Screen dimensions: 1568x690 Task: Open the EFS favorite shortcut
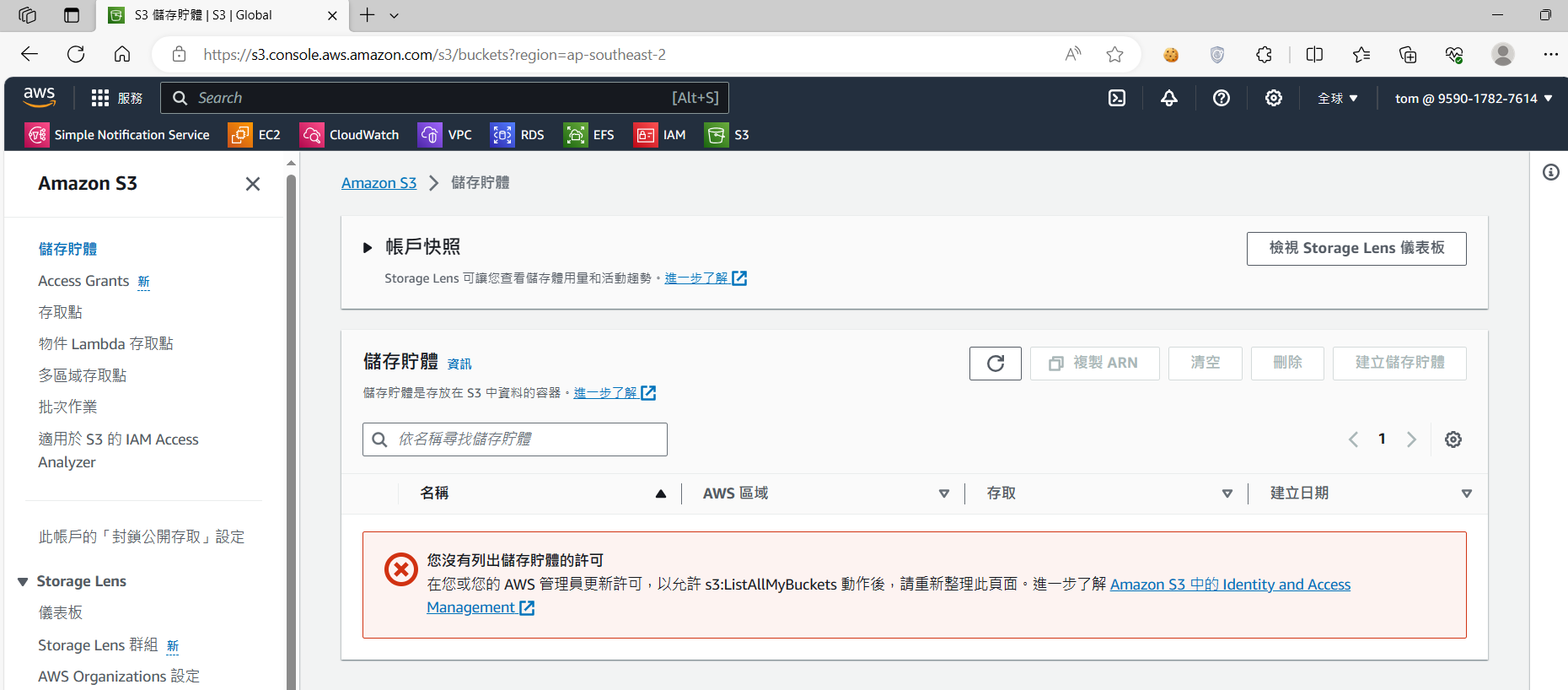589,135
